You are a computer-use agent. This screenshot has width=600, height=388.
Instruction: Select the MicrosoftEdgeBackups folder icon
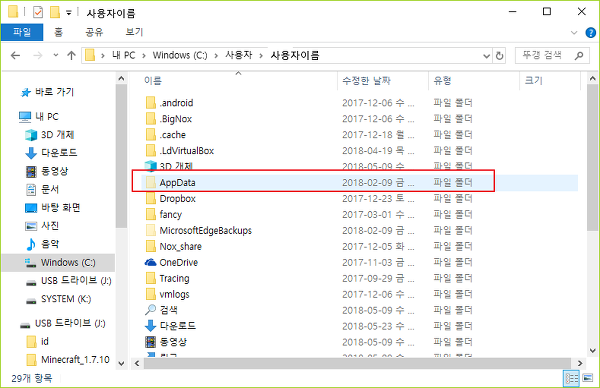[x=151, y=230]
